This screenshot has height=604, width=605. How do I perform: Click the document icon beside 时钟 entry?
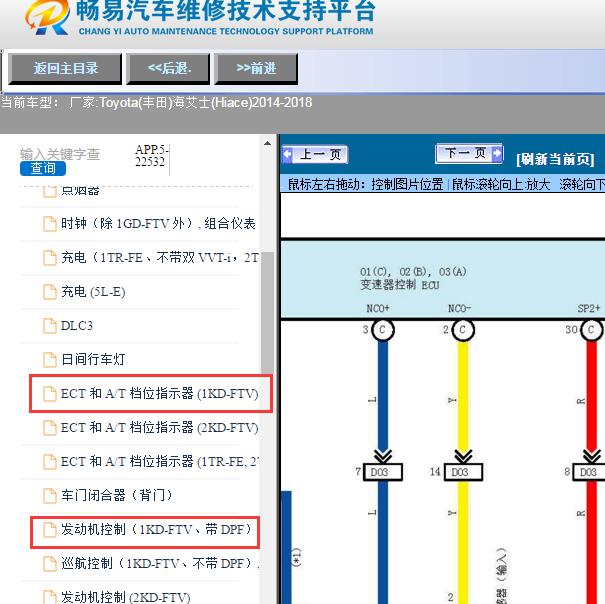[50, 223]
